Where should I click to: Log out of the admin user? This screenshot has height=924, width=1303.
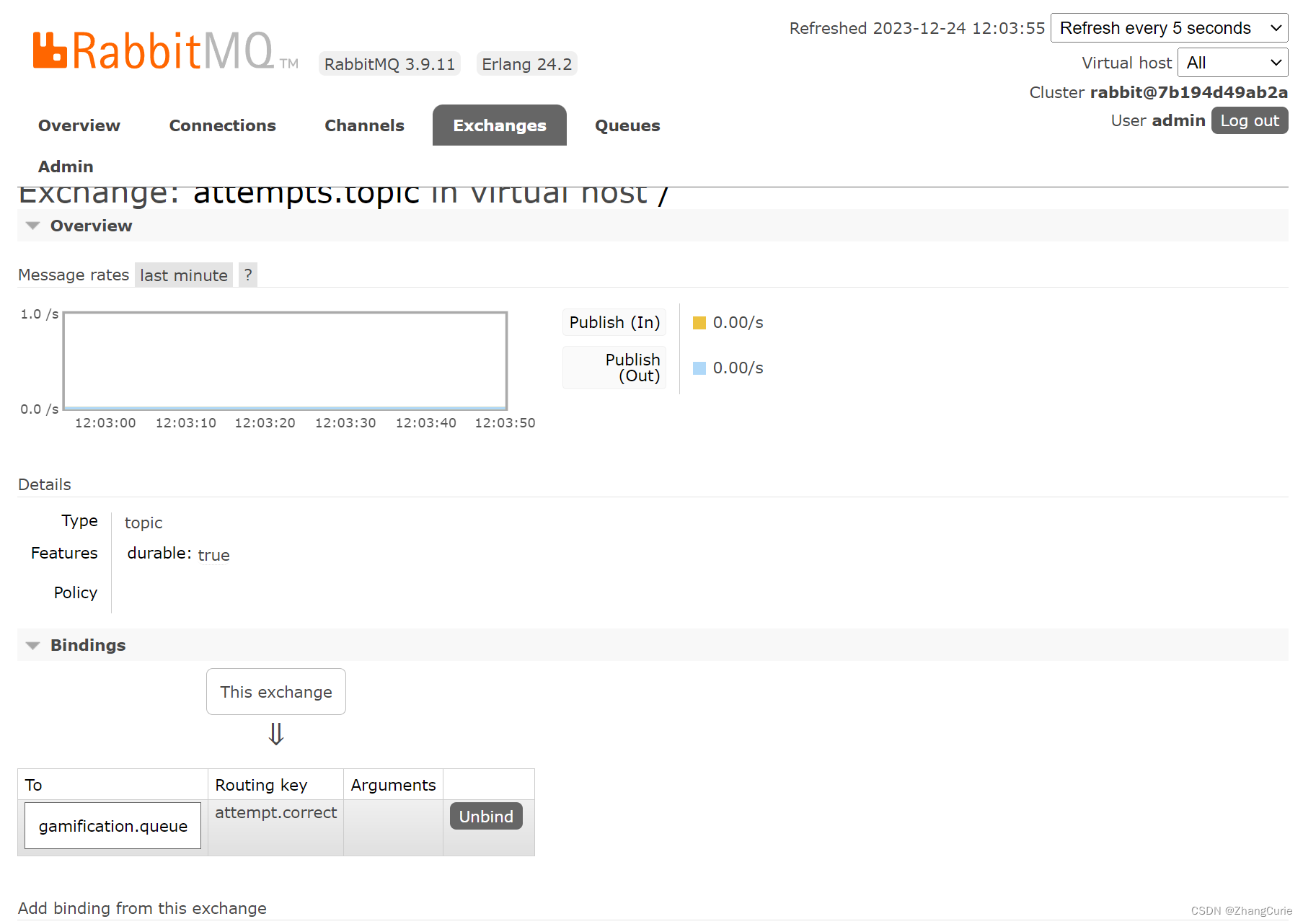click(1250, 120)
